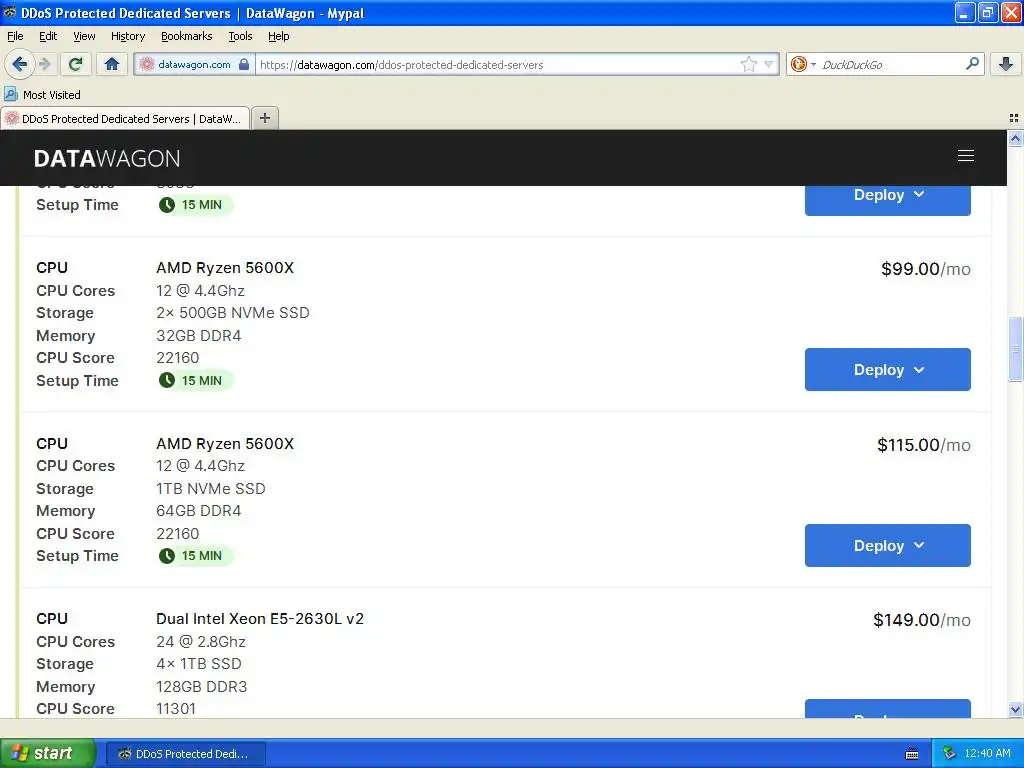This screenshot has height=768, width=1024.
Task: Click the 24 @ 2.8Ghz cores value
Action: point(200,641)
